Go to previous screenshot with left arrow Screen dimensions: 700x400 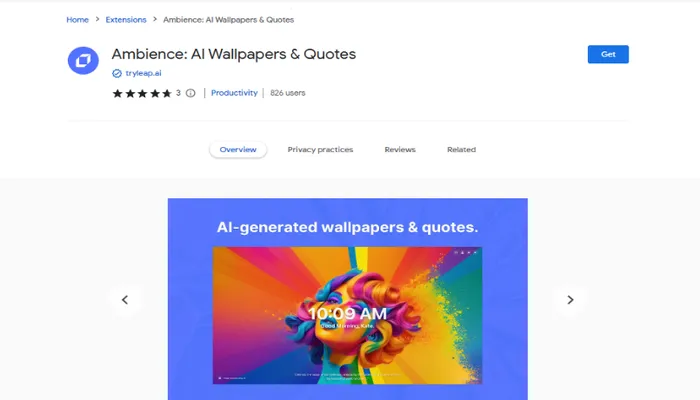coord(125,300)
